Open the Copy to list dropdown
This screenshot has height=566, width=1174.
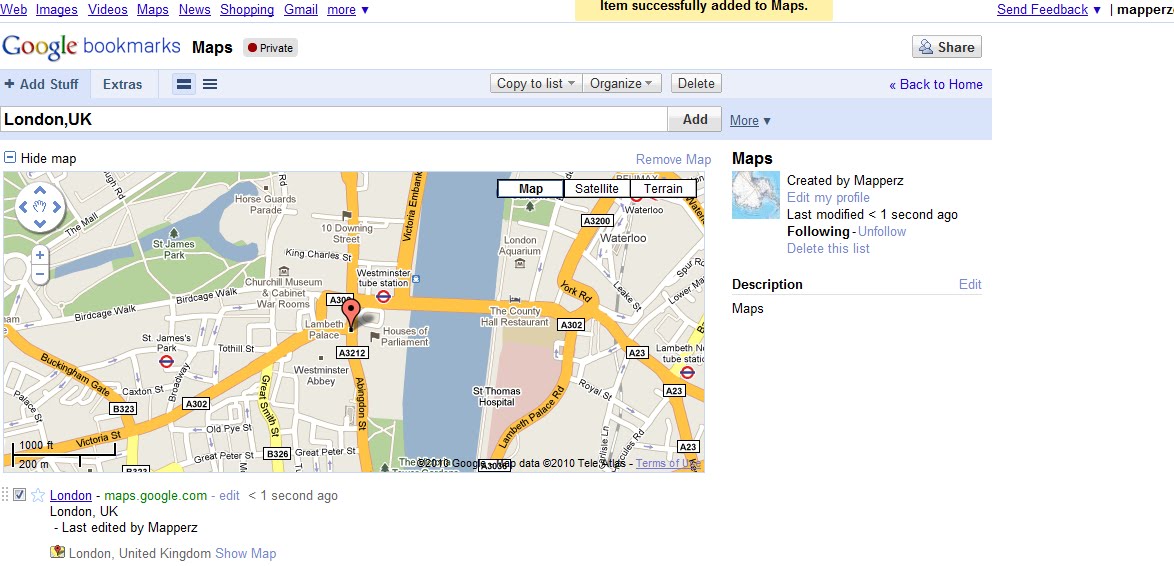pos(536,83)
